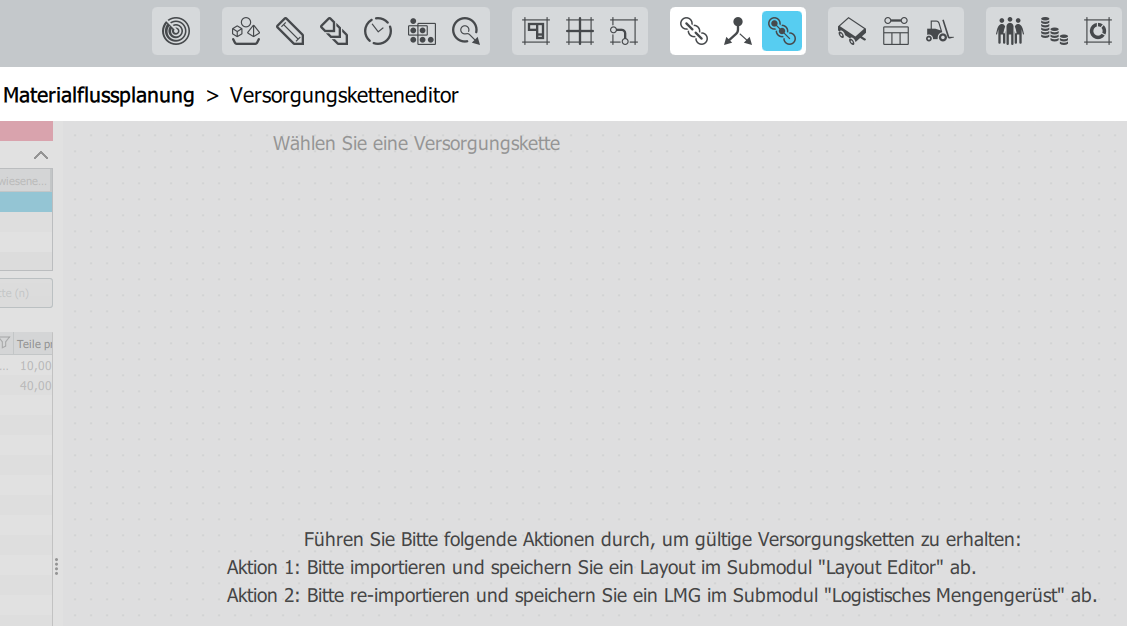Screen dimensions: 1127x626
Task: Click the first chain link icon
Action: (694, 32)
